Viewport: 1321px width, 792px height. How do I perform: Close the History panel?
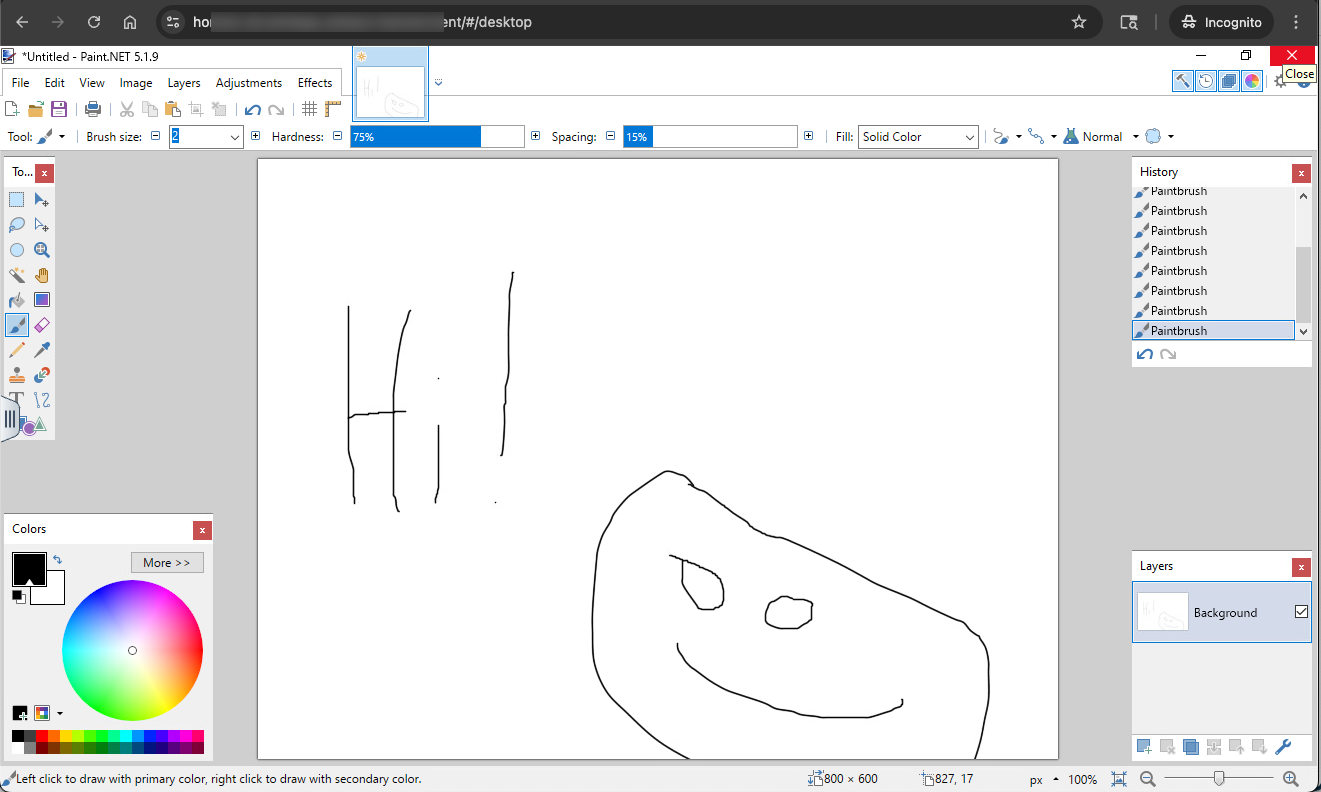[1301, 173]
